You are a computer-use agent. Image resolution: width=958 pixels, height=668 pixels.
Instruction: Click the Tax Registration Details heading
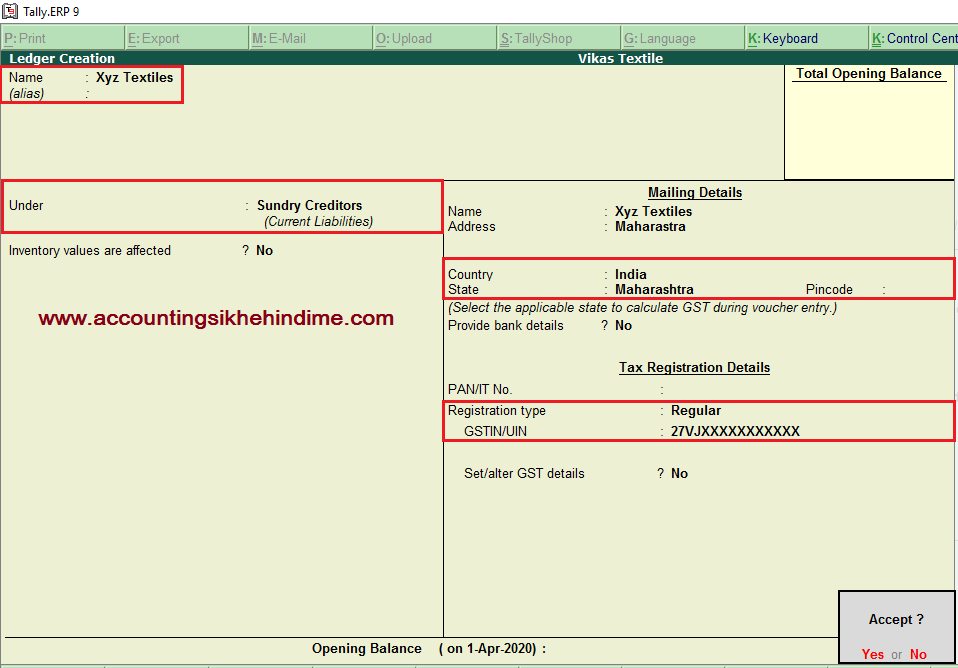(x=694, y=367)
